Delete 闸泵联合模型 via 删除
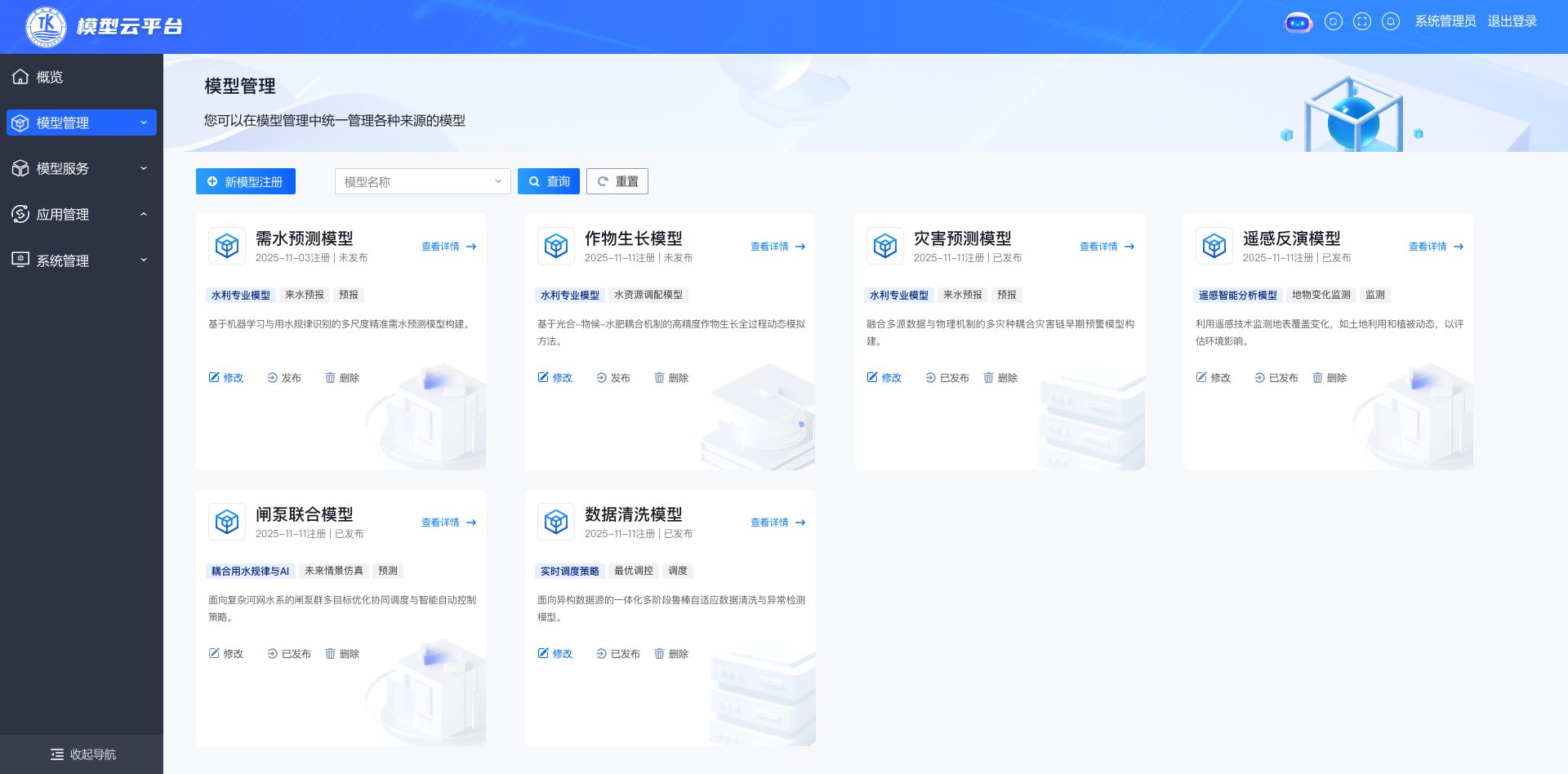The image size is (1568, 774). (x=342, y=654)
